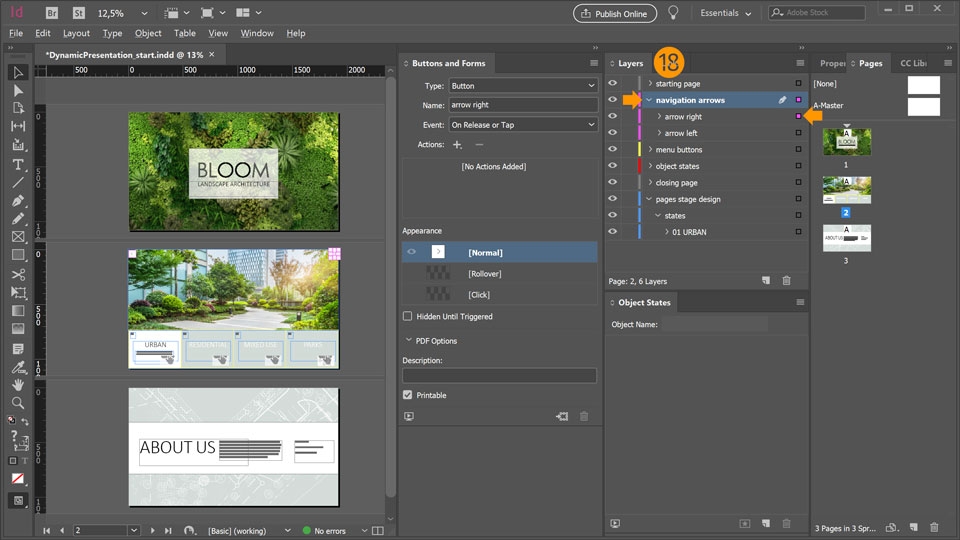Hide the arrow left item

click(x=612, y=133)
